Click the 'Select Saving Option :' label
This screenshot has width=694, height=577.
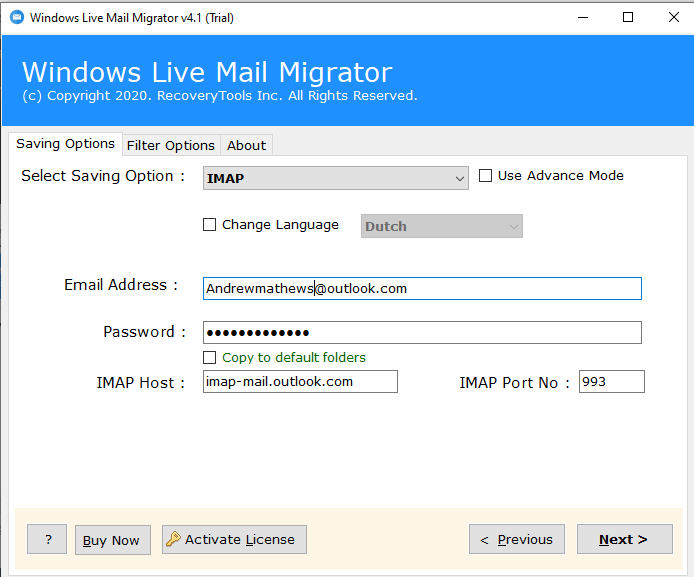tap(103, 176)
